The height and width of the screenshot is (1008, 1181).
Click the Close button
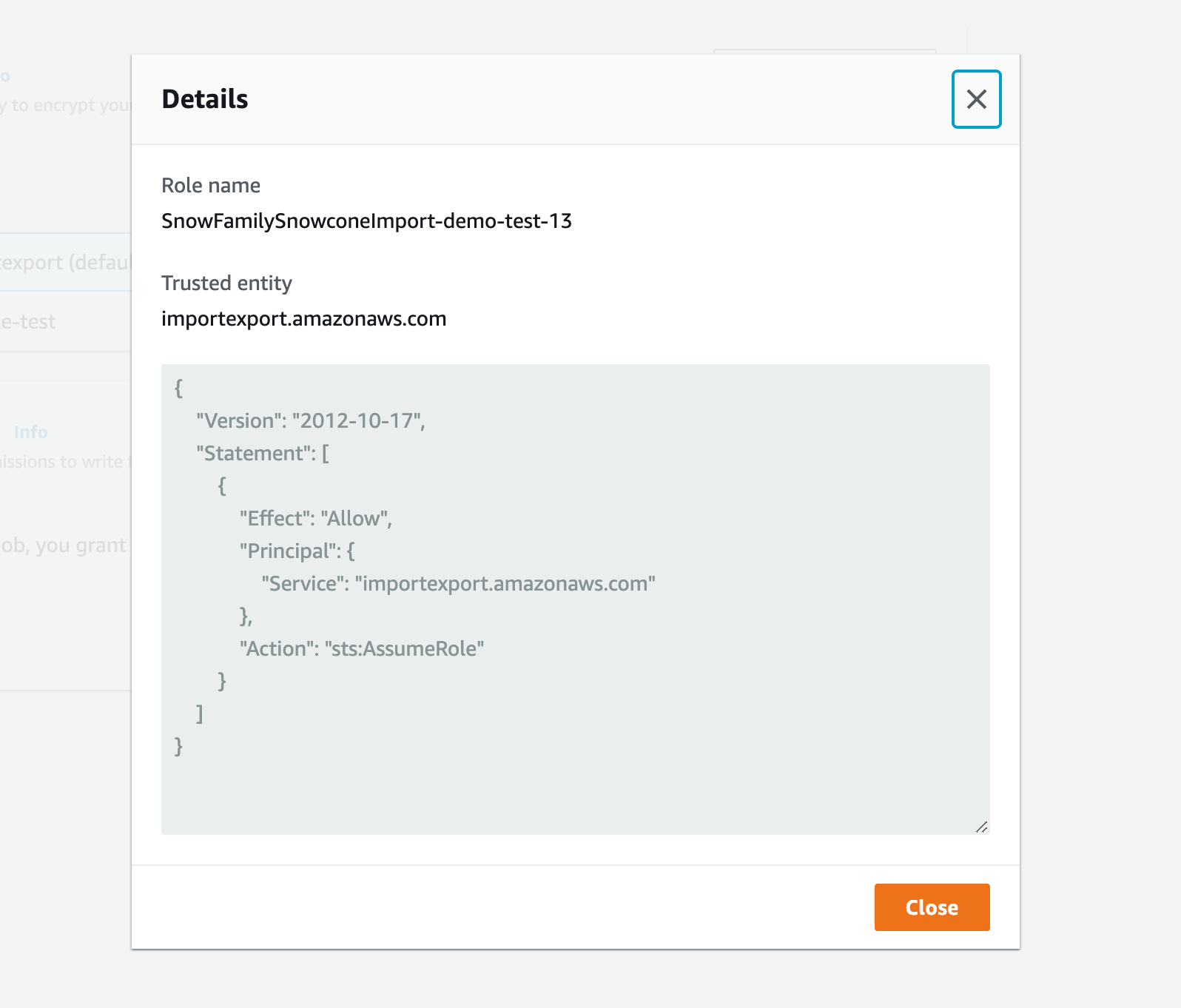point(932,907)
